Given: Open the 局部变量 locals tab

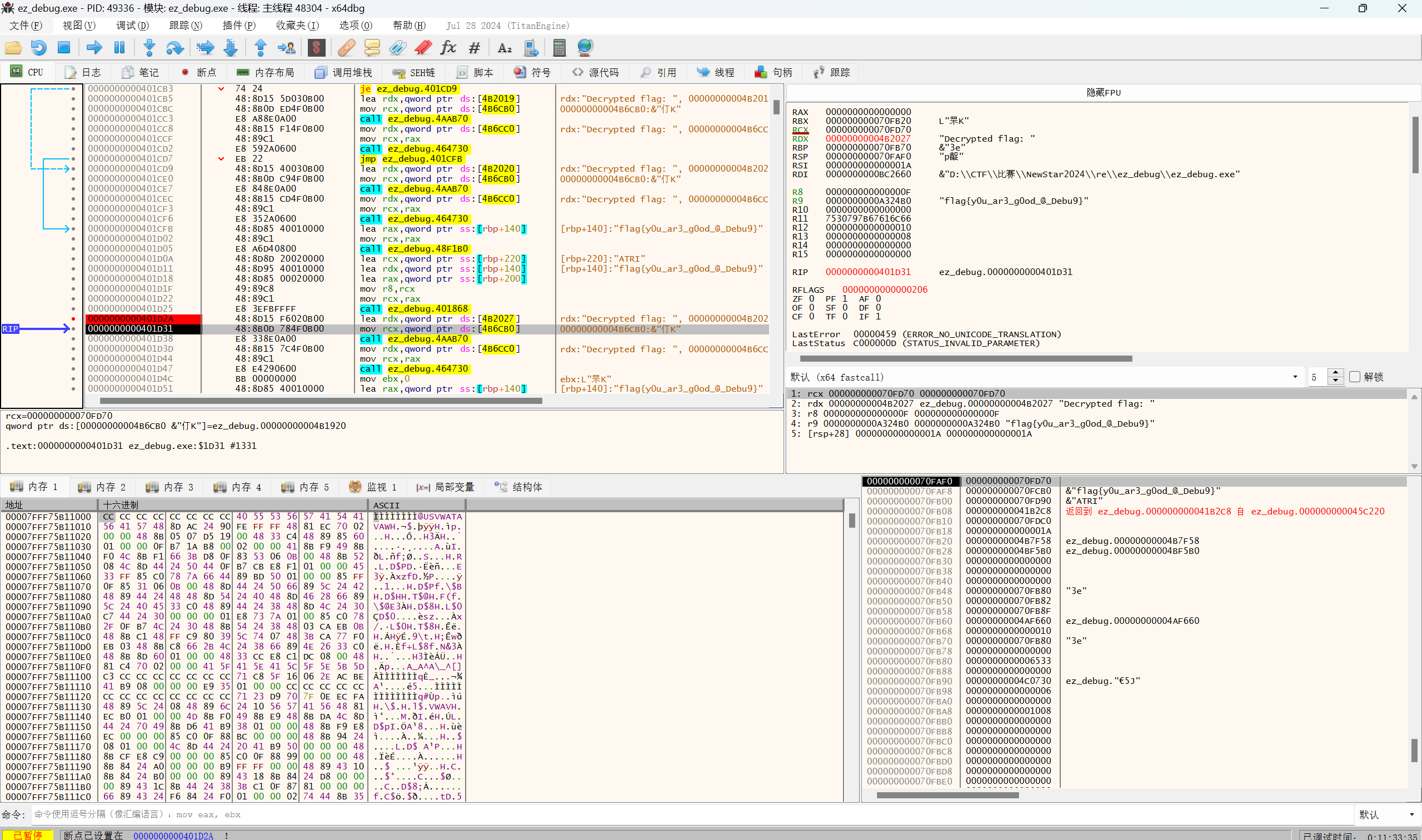Looking at the screenshot, I should tap(446, 487).
